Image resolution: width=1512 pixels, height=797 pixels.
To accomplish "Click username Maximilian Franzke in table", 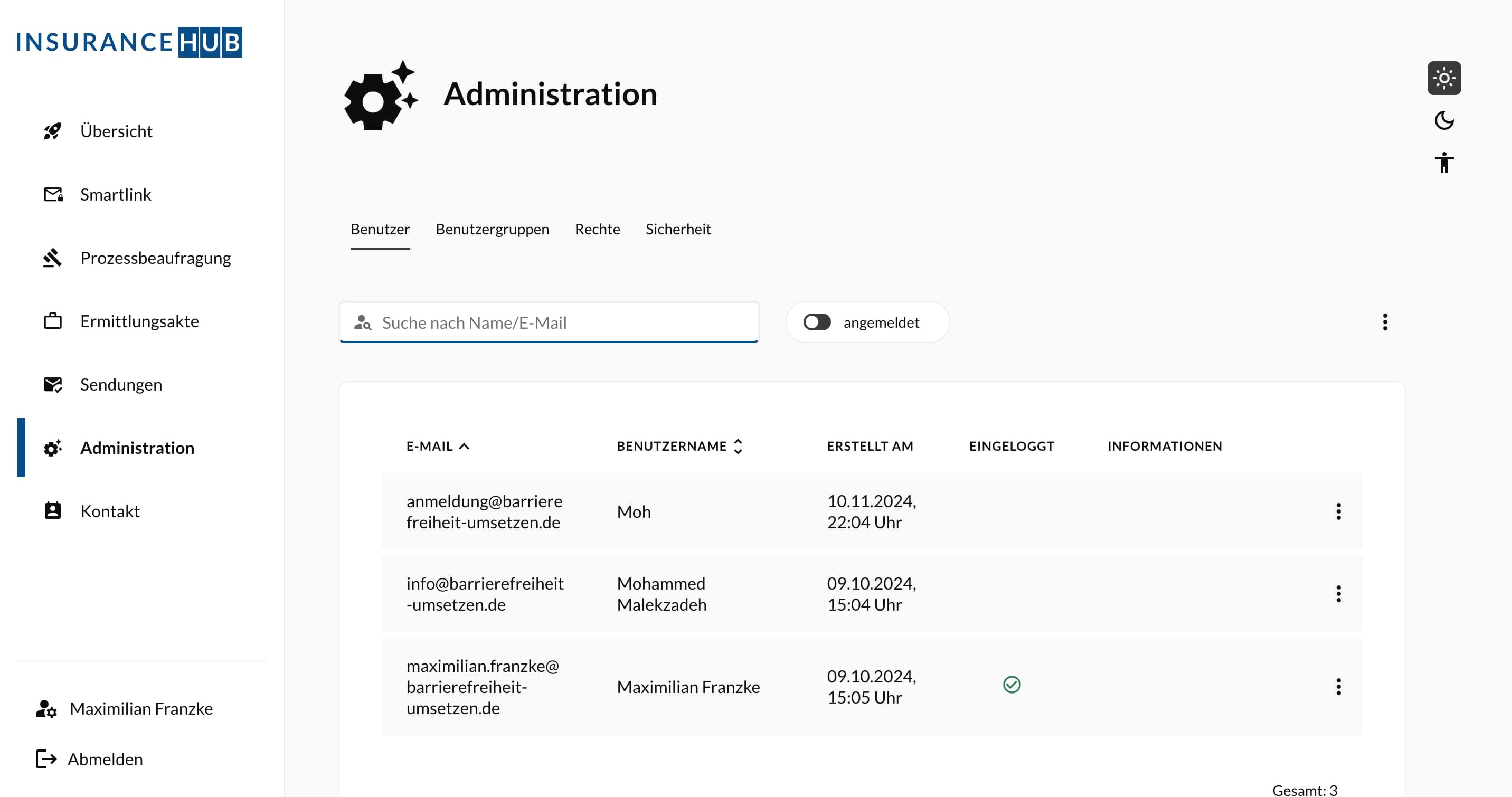I will [x=688, y=686].
